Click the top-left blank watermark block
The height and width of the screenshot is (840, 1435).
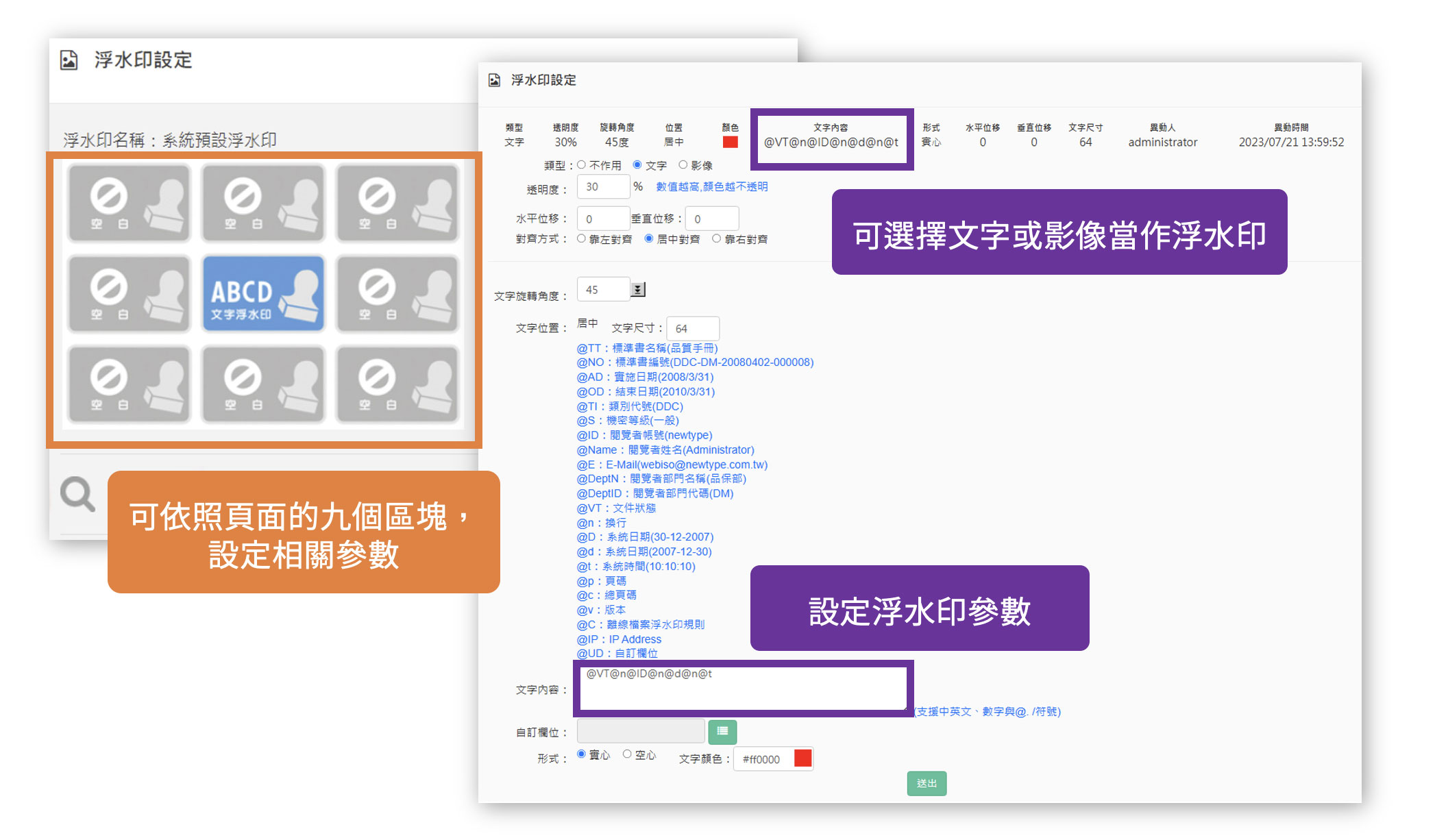[129, 203]
